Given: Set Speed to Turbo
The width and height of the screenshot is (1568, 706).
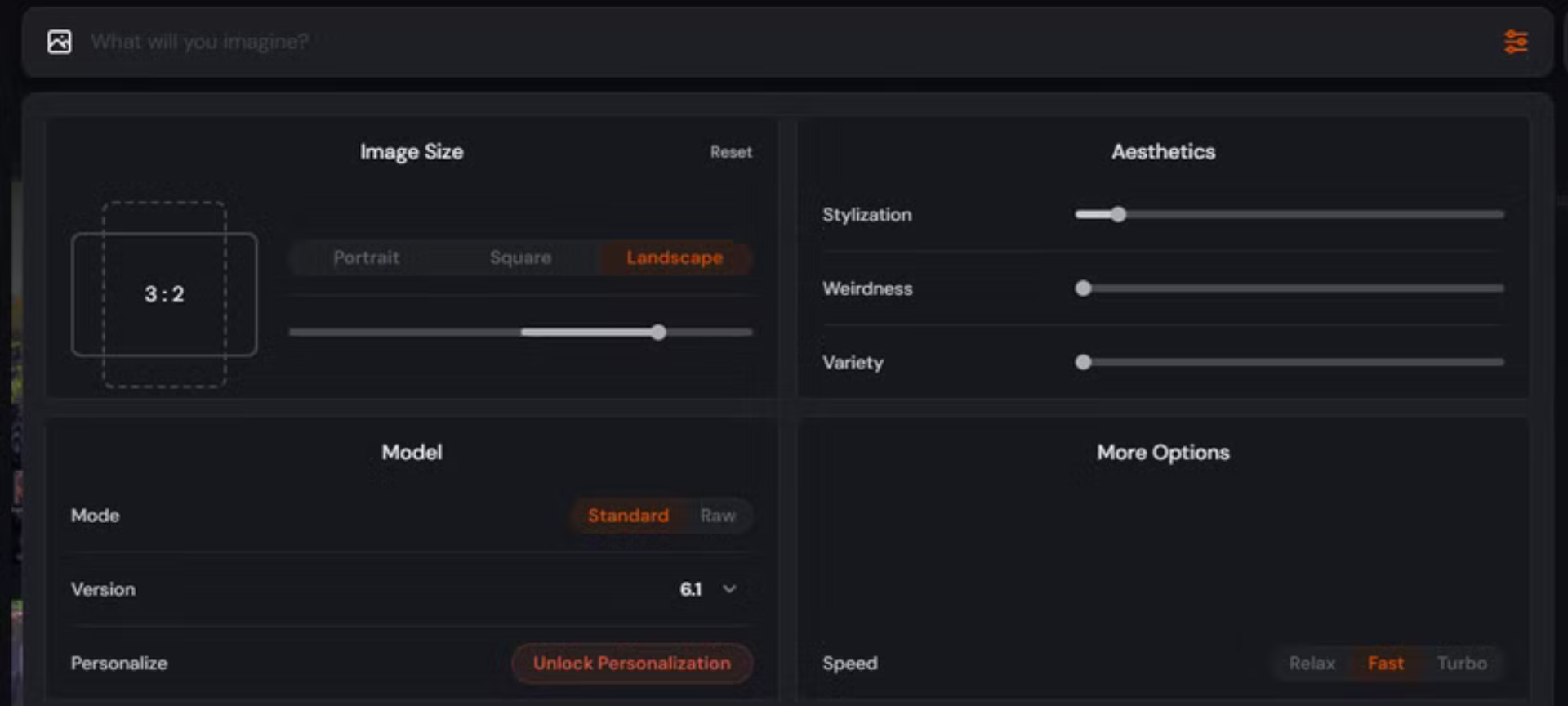Looking at the screenshot, I should click(x=1462, y=664).
